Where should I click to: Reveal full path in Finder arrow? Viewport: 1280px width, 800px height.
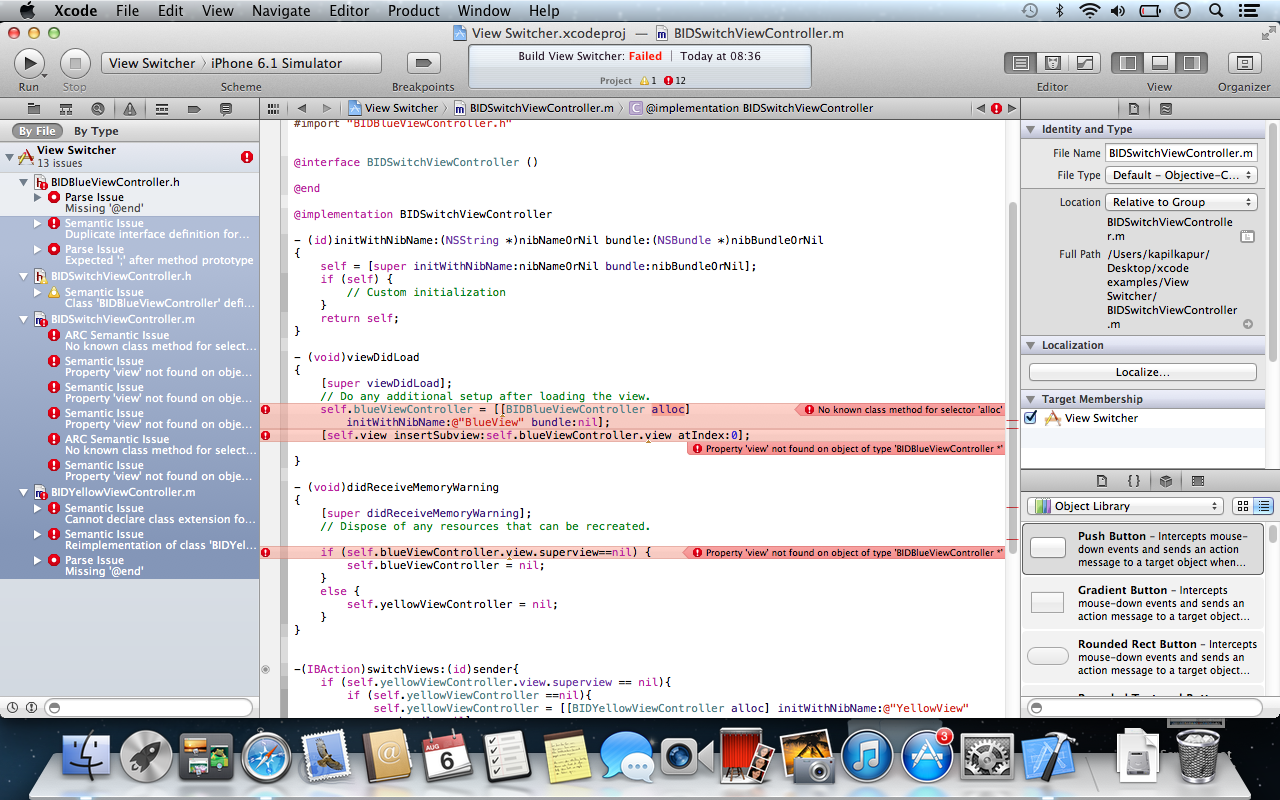click(1248, 324)
